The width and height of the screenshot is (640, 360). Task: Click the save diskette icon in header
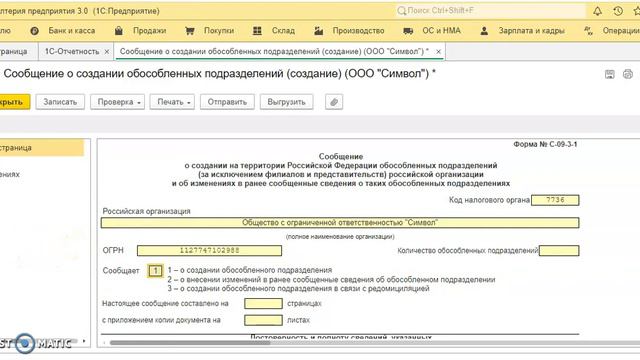coord(609,74)
